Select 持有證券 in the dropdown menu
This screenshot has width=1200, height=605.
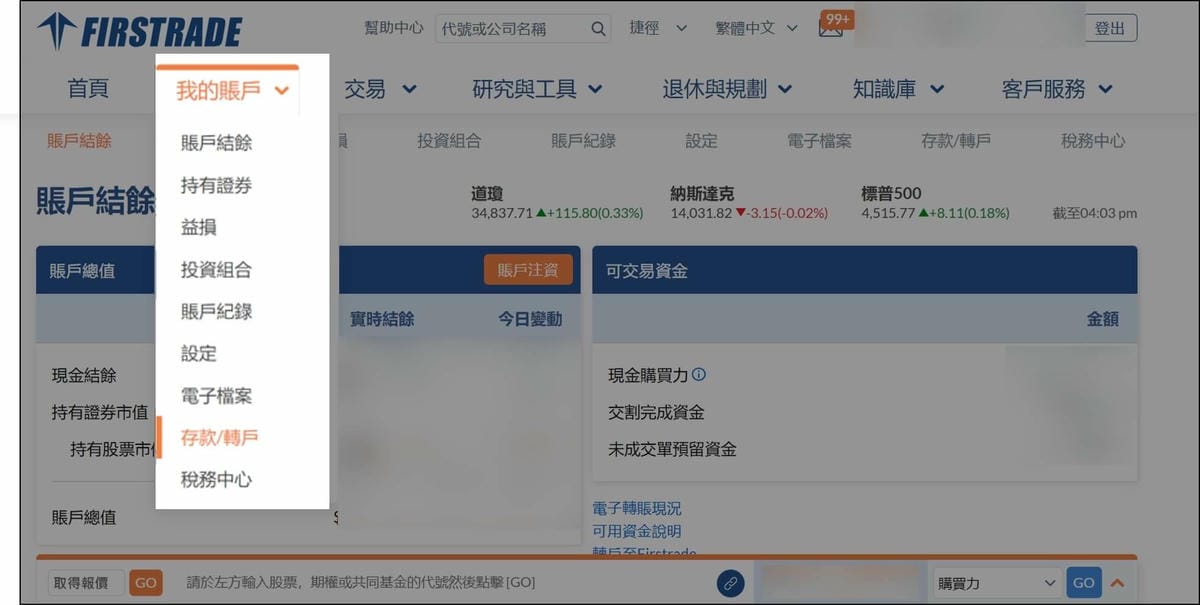click(216, 185)
